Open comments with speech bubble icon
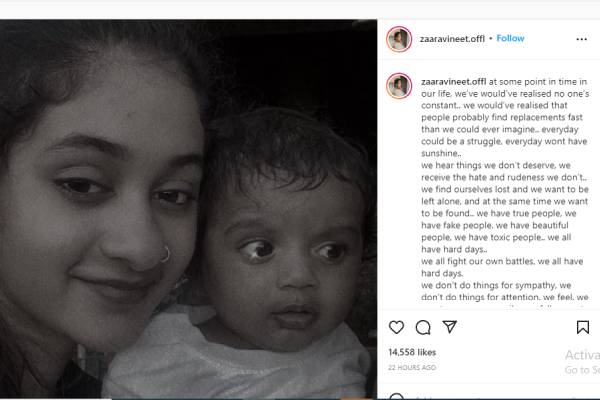Screen dimensions: 600x400 pos(423,327)
